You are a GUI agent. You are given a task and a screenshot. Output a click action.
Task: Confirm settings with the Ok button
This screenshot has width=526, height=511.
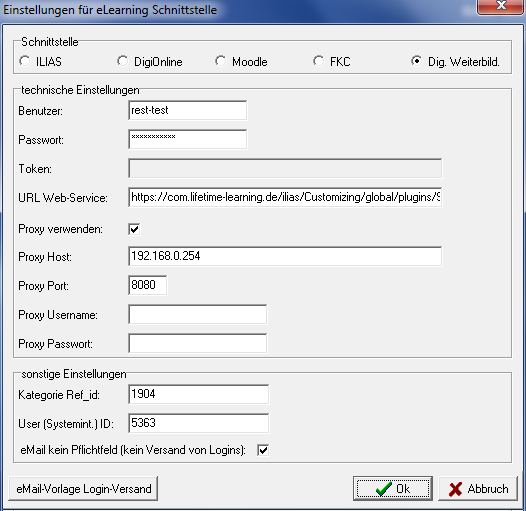pyautogui.click(x=393, y=489)
